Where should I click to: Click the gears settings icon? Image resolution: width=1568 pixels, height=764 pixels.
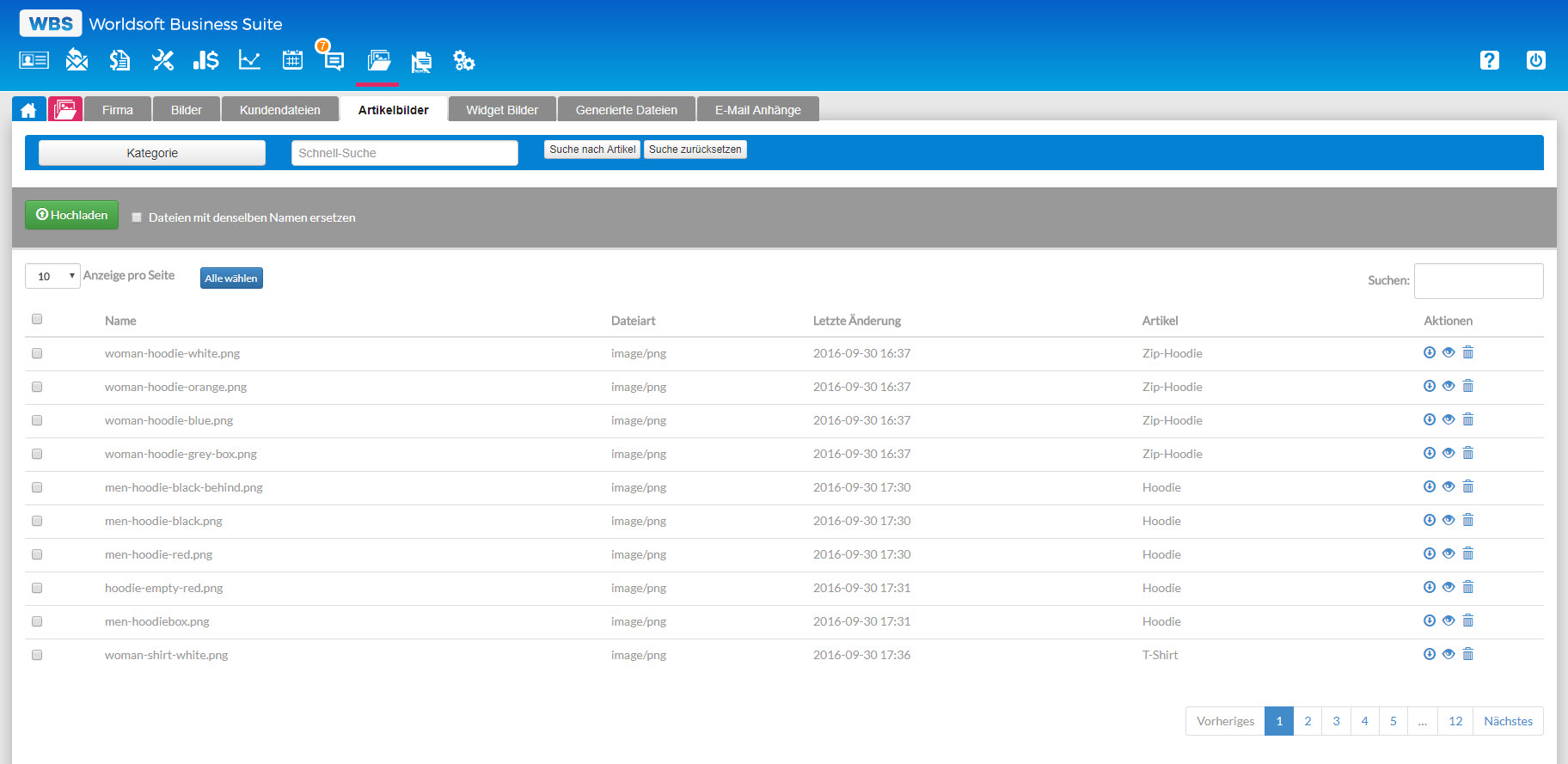pos(464,60)
